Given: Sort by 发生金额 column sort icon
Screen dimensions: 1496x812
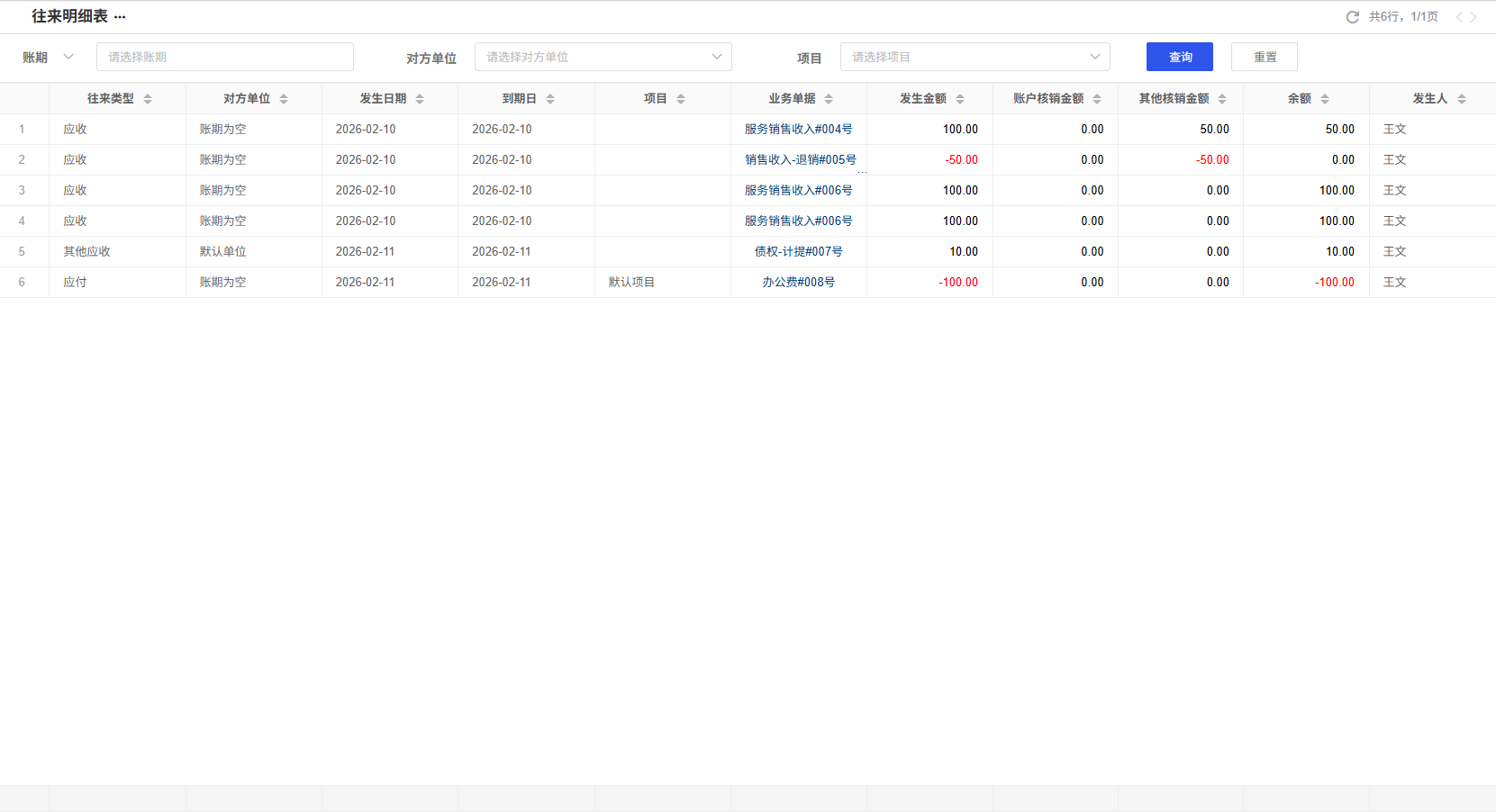Looking at the screenshot, I should click(x=960, y=99).
